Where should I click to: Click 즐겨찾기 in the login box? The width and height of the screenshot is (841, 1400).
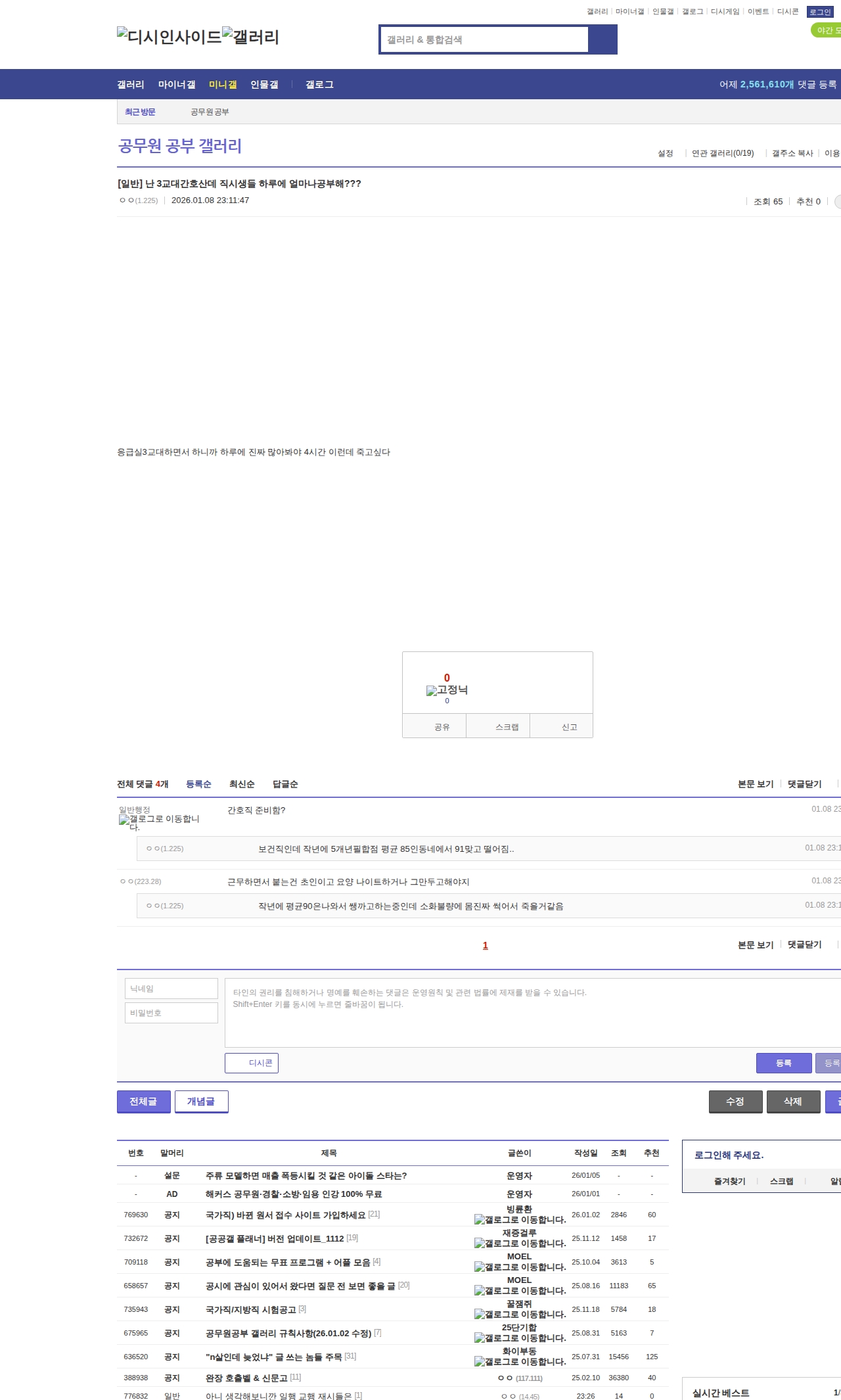pyautogui.click(x=729, y=1181)
